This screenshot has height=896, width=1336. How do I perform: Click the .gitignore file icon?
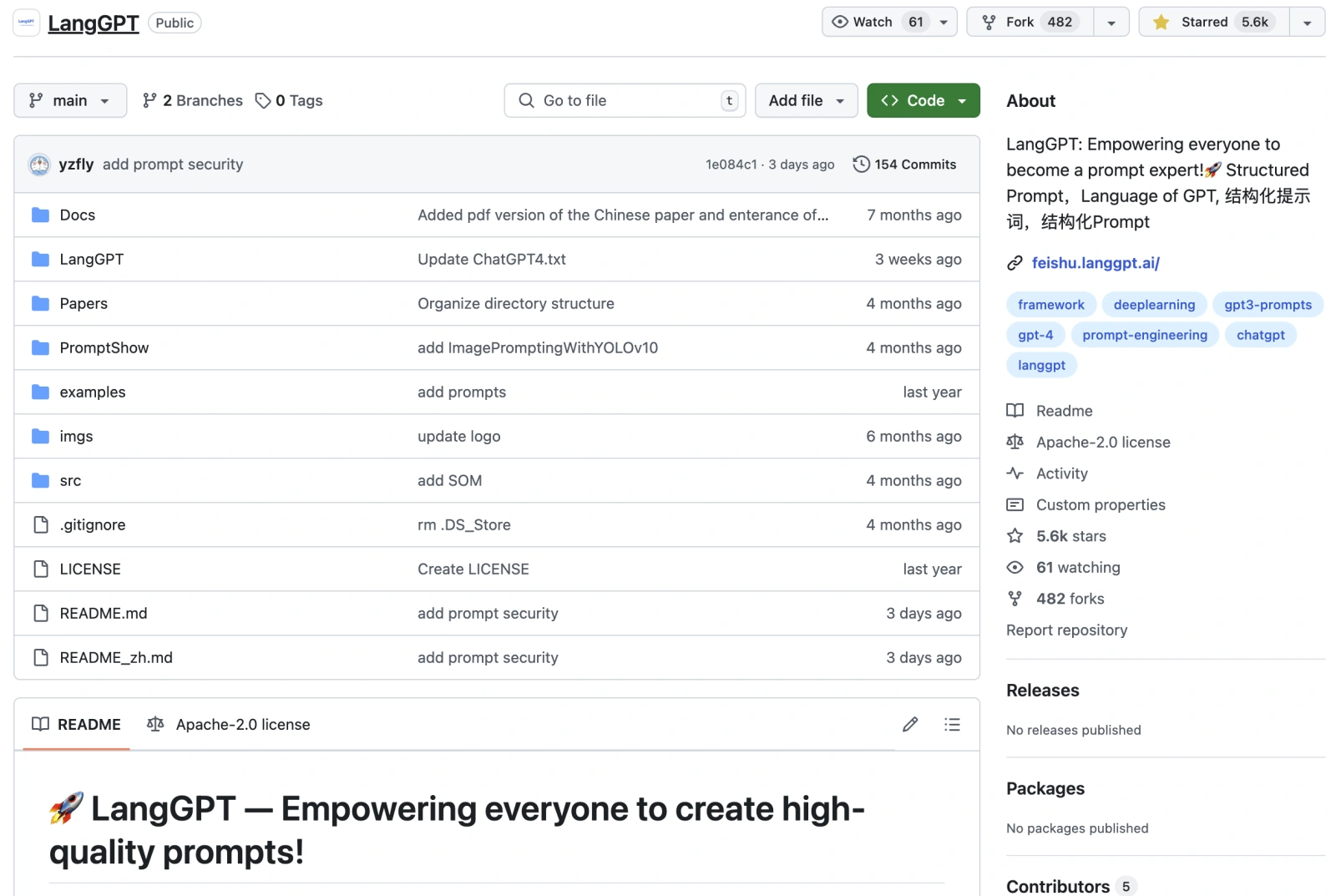(40, 525)
